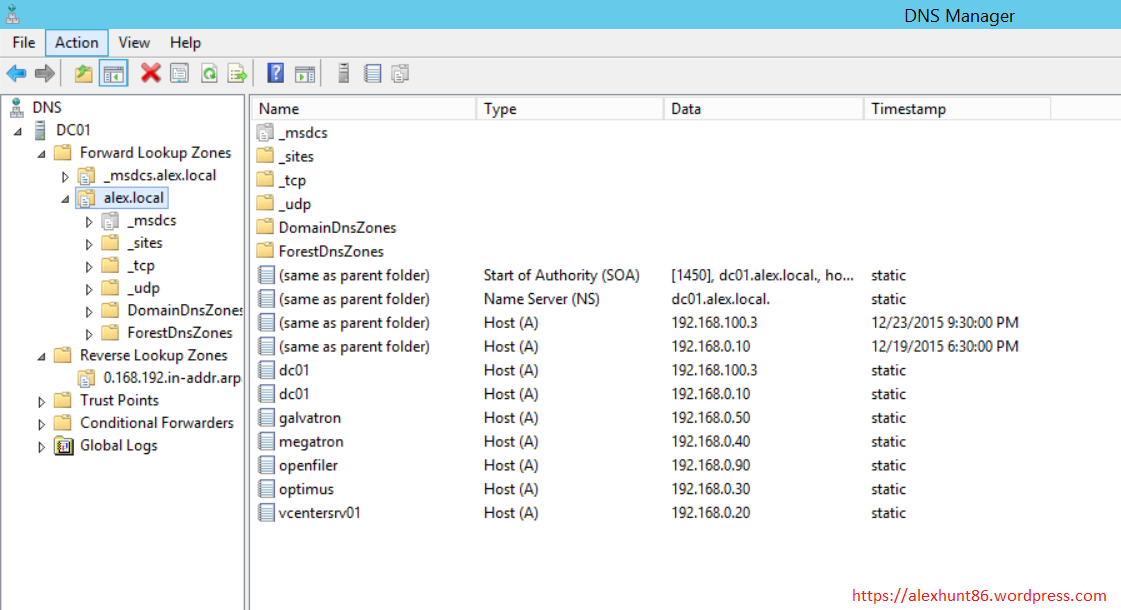Click the Properties toolbar icon
The image size is (1121, 610).
coord(179,72)
